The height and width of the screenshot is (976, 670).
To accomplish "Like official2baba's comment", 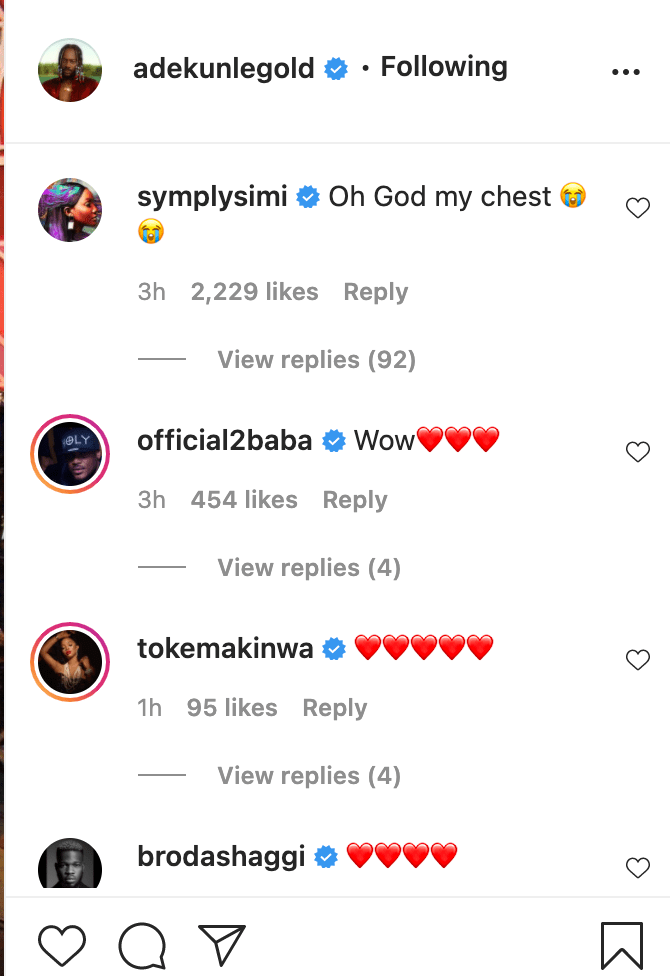I will 637,452.
